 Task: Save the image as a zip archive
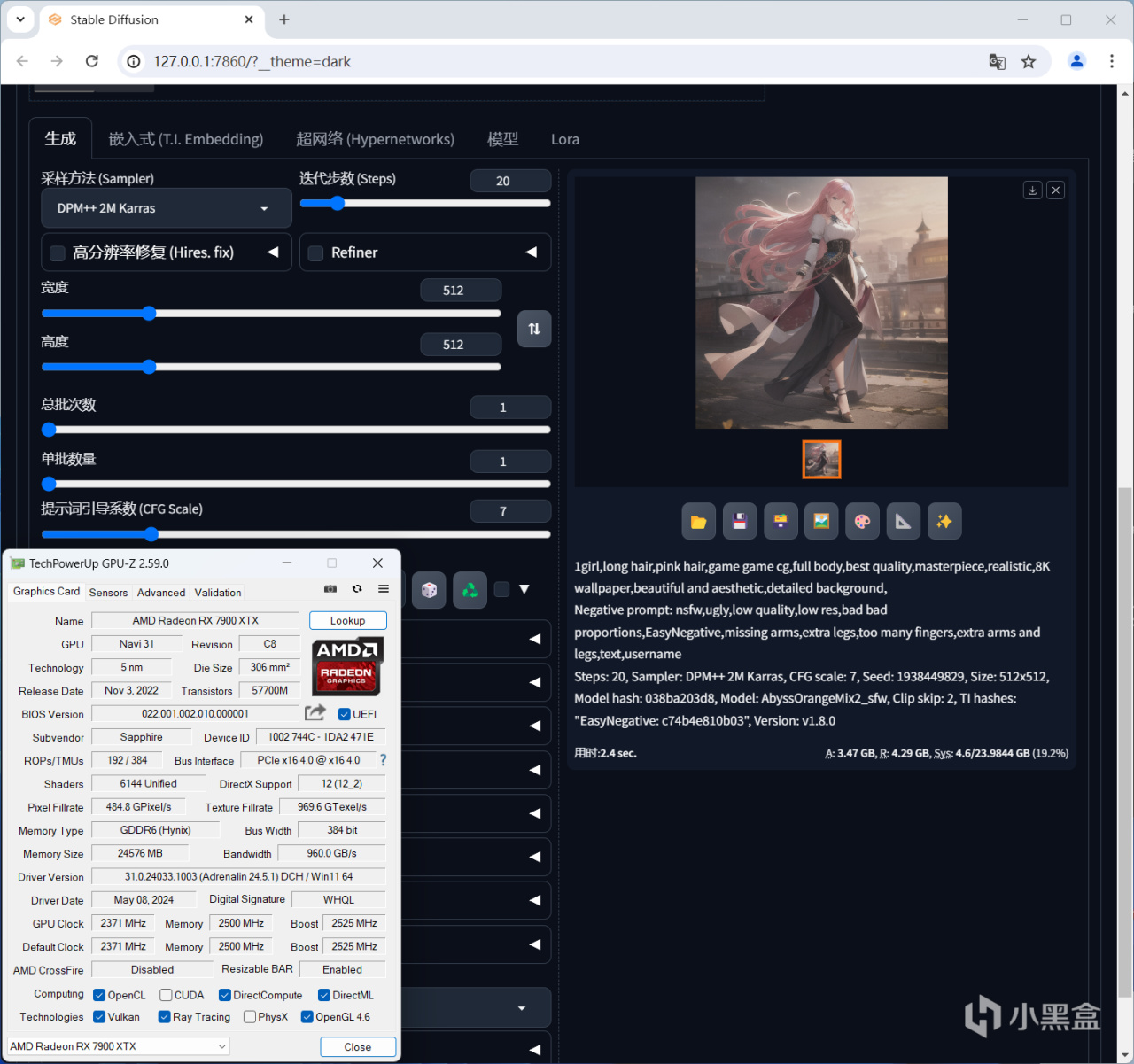[781, 522]
